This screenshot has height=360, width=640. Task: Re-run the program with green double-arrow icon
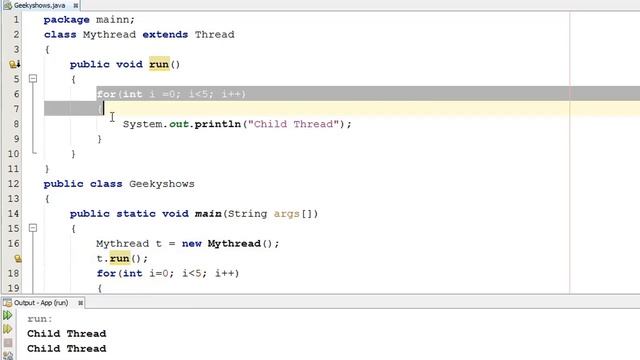point(7,315)
